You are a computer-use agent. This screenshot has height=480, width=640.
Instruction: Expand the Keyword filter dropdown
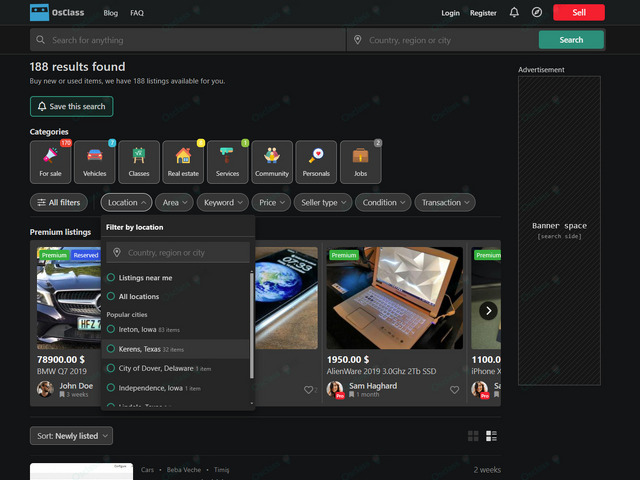point(223,202)
